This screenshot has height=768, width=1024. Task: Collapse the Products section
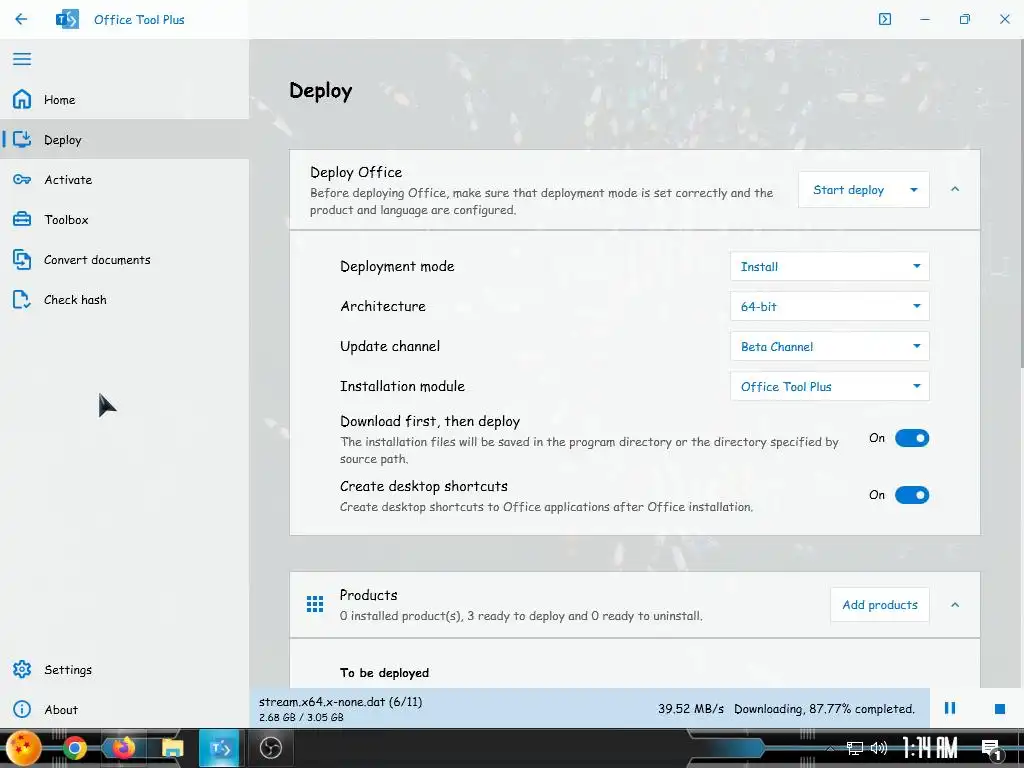click(x=955, y=605)
